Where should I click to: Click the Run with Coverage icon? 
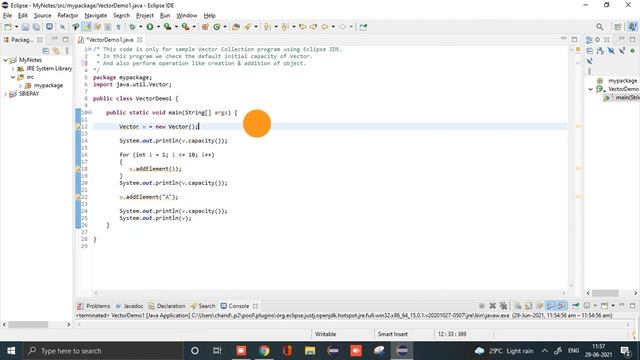167,27
